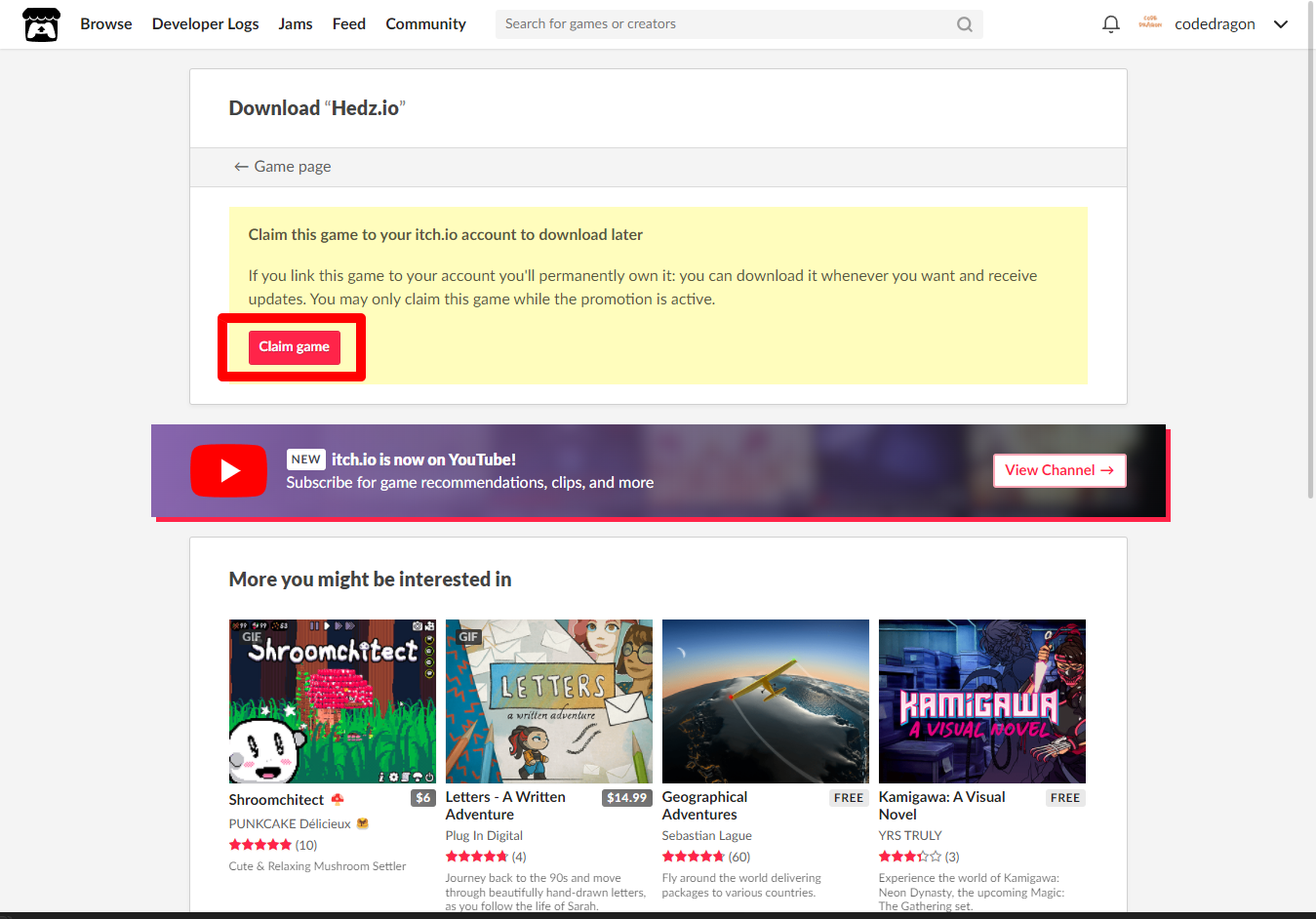
Task: Open the notifications bell
Action: 1110,24
